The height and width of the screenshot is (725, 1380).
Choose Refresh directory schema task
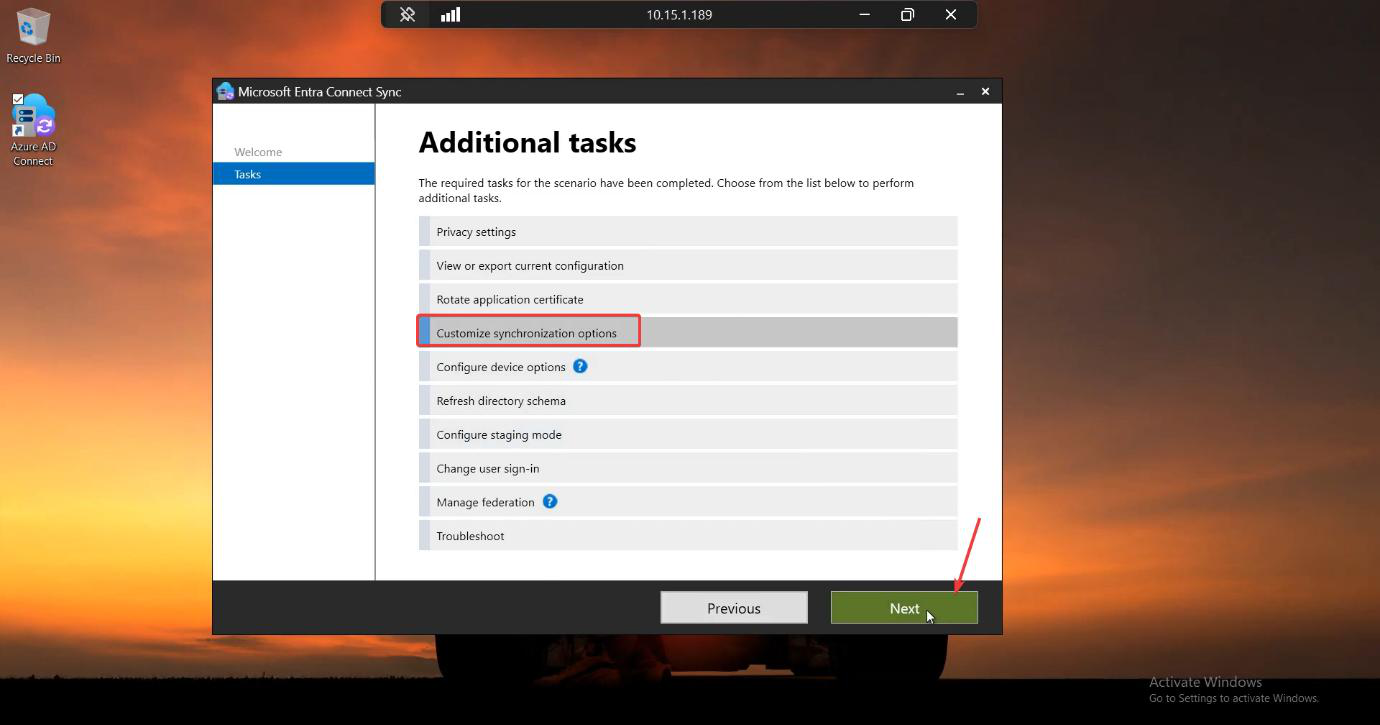pyautogui.click(x=688, y=400)
